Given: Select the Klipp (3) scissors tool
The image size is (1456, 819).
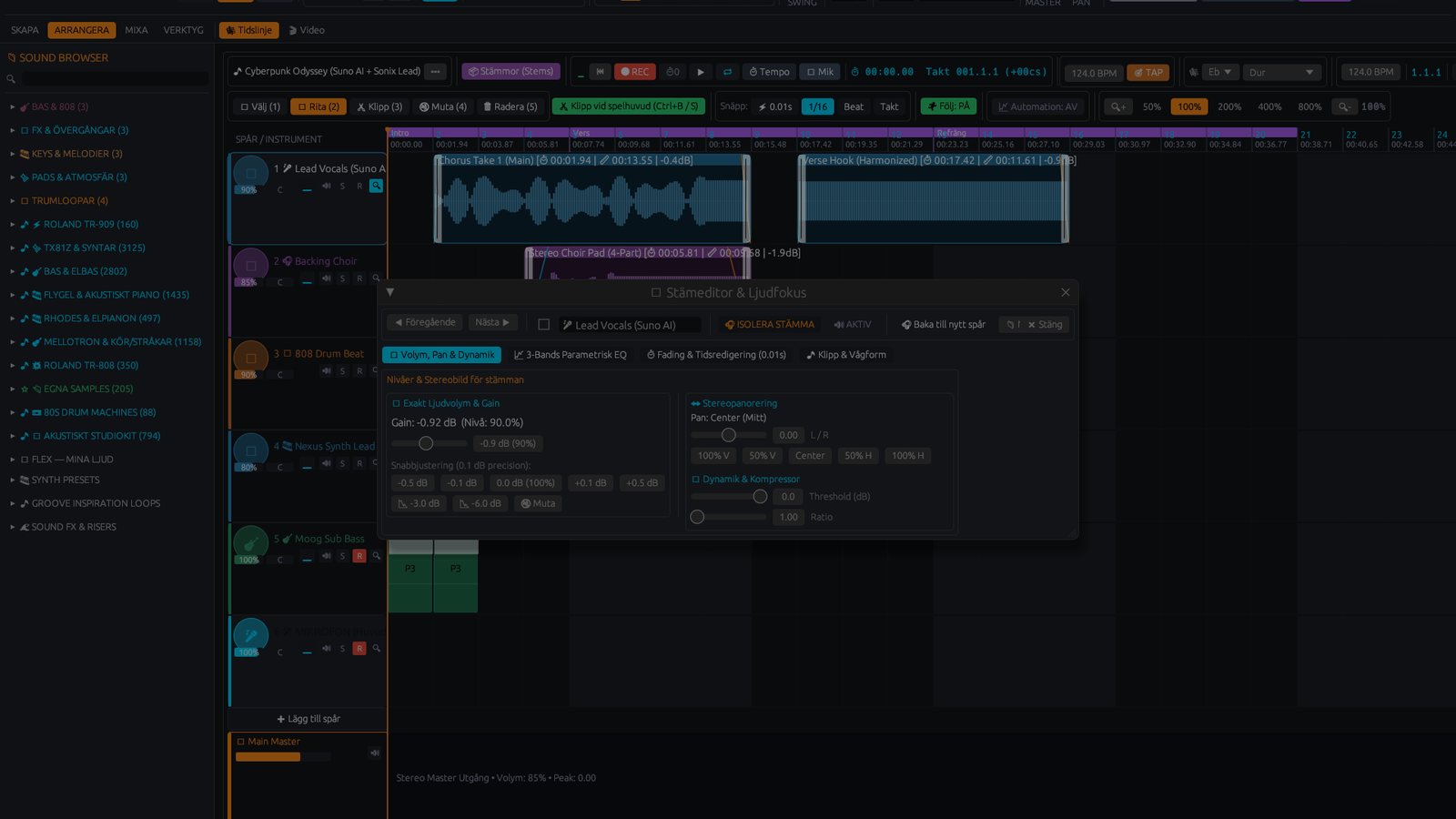Looking at the screenshot, I should tap(379, 106).
